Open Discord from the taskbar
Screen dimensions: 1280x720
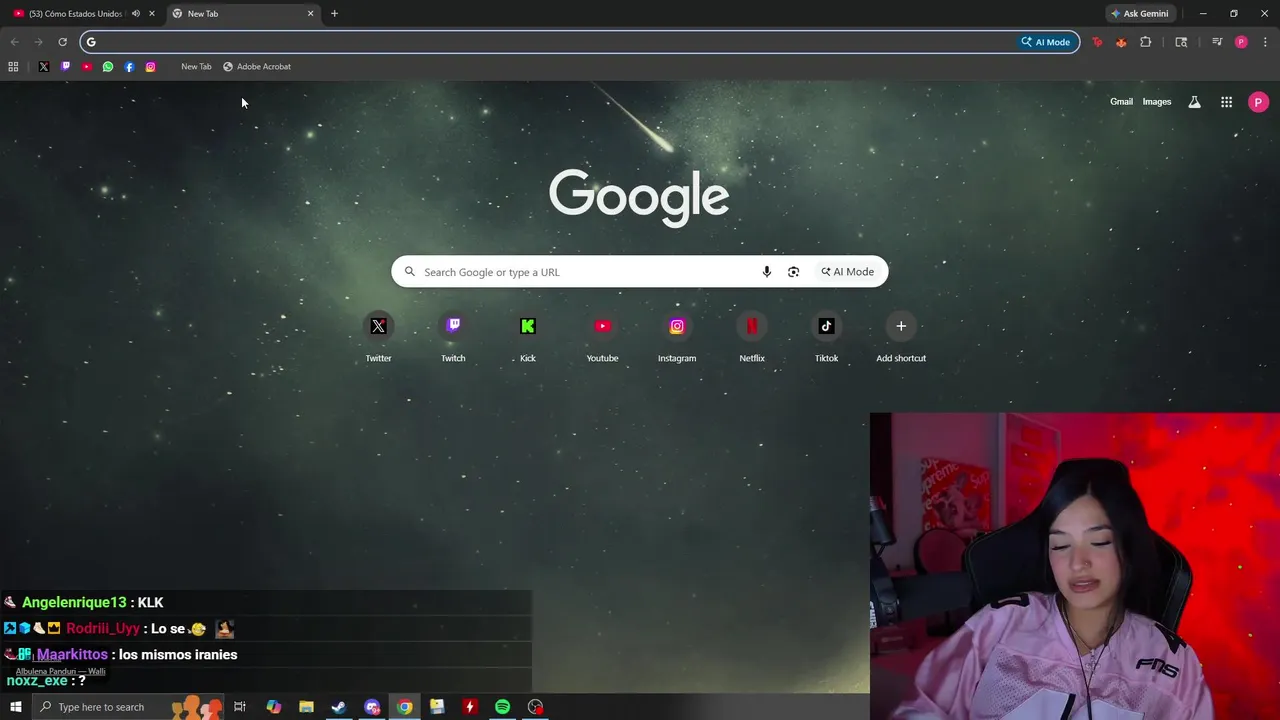coord(372,707)
